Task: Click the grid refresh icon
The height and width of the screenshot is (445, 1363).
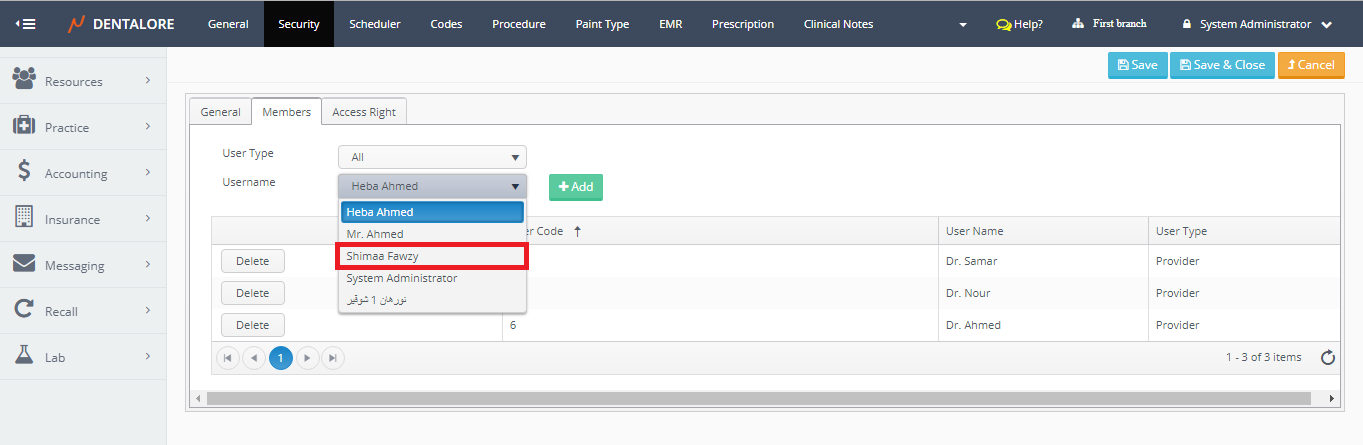Action: coord(1328,358)
